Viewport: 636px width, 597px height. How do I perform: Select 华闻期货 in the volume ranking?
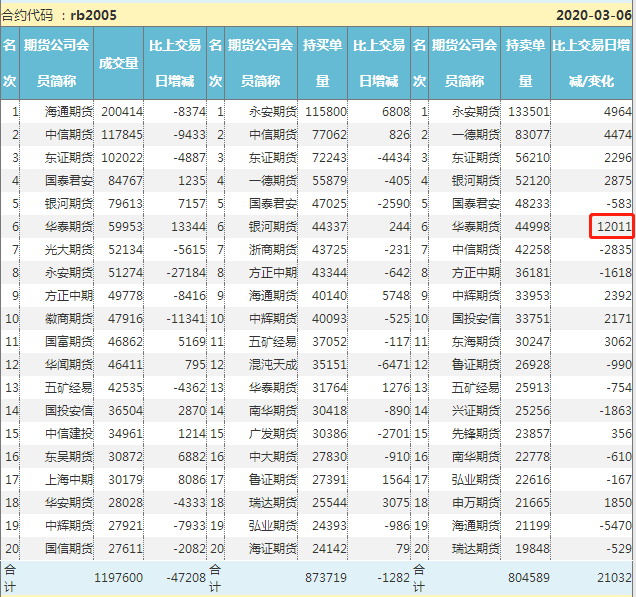69,365
